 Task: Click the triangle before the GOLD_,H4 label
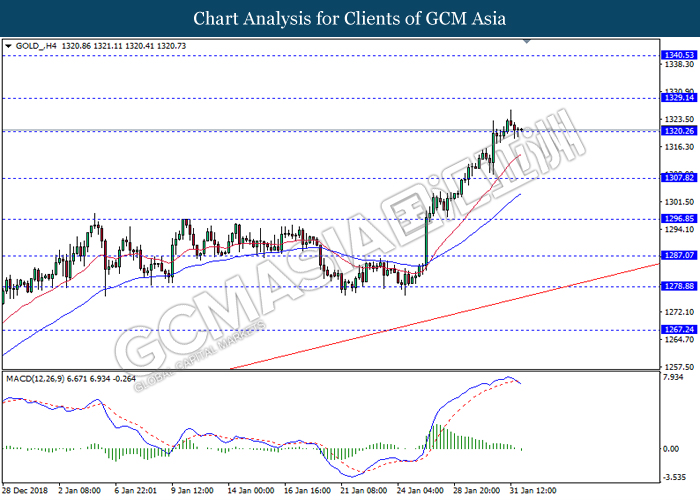pyautogui.click(x=8, y=46)
